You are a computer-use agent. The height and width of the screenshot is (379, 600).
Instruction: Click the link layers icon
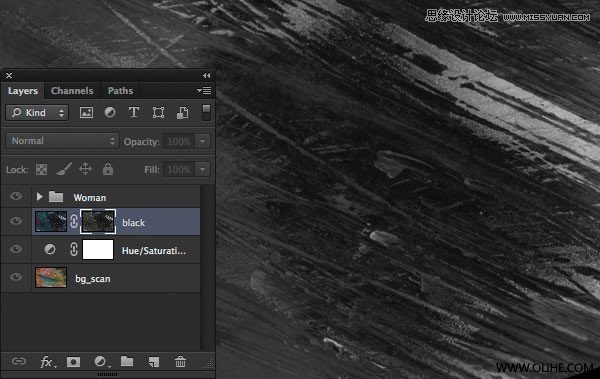click(x=18, y=361)
